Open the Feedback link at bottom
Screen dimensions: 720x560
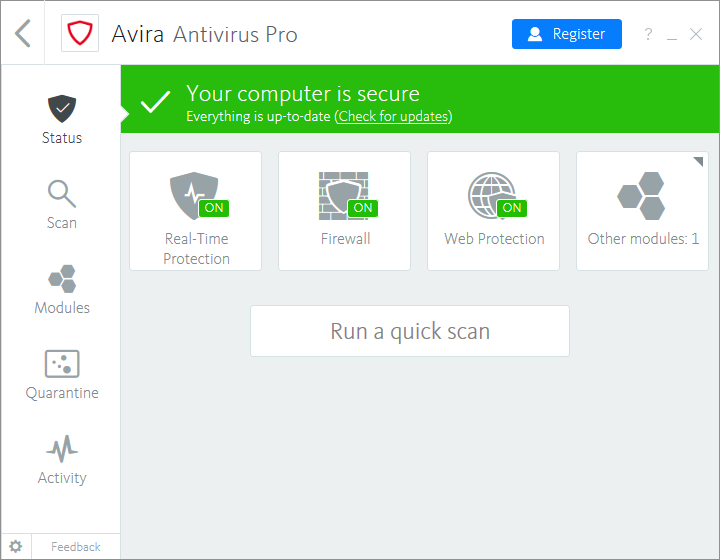click(76, 547)
